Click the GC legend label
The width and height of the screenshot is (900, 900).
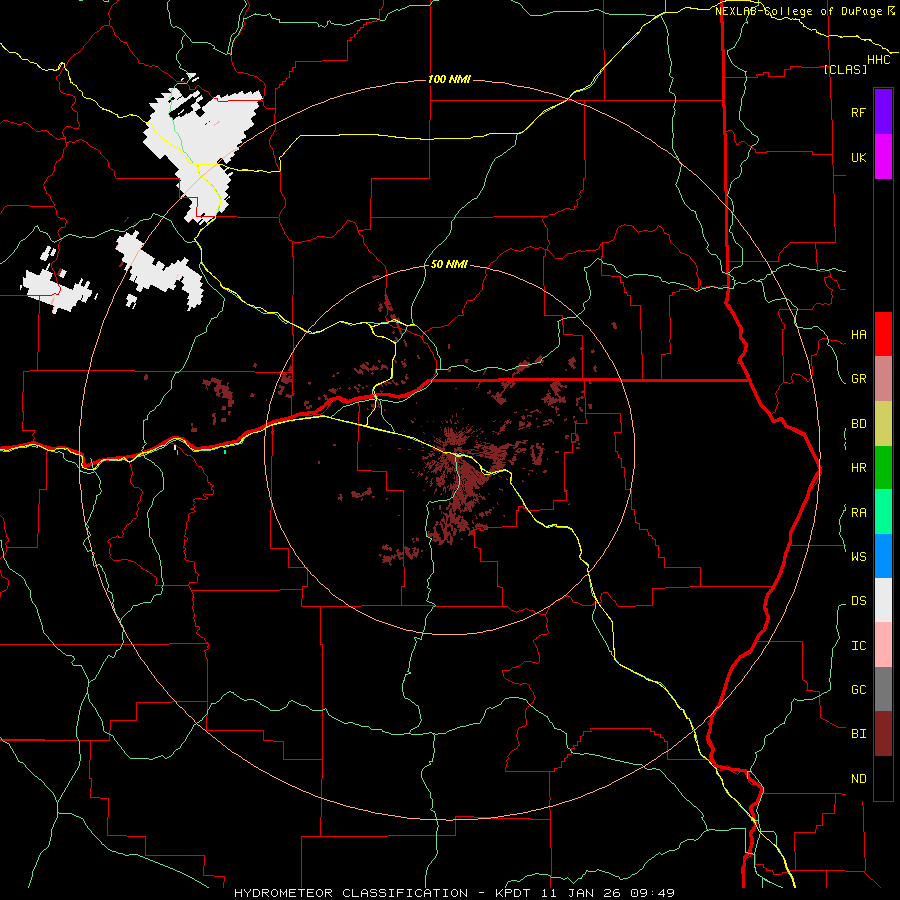tap(859, 690)
